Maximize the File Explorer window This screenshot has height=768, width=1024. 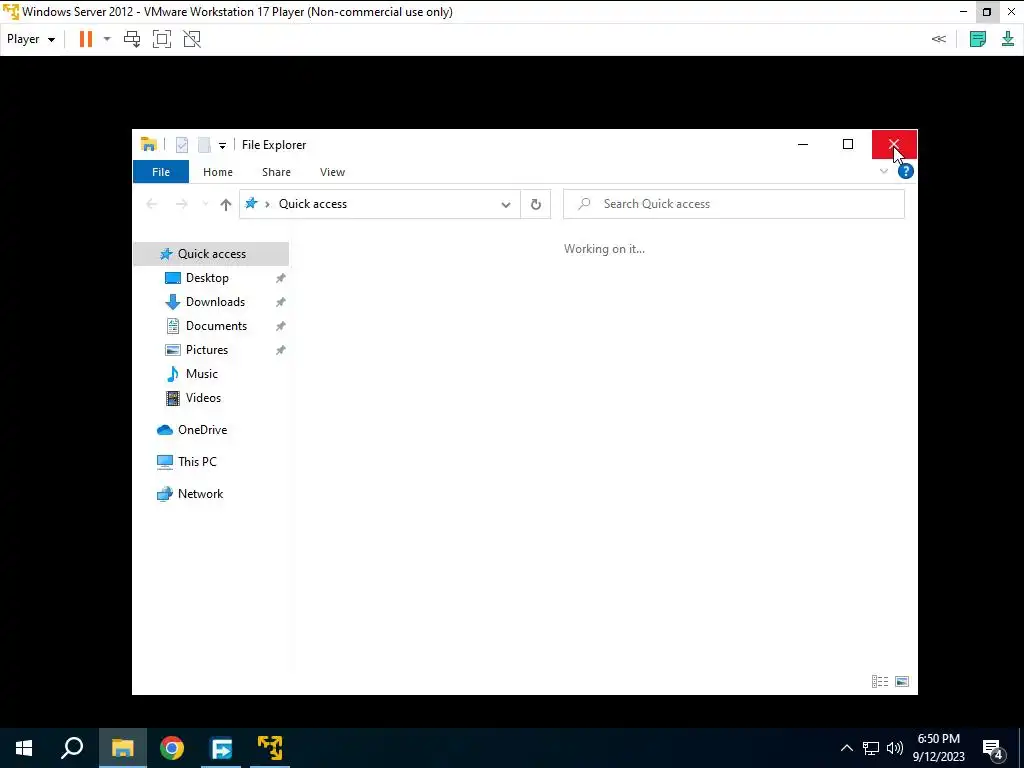[x=848, y=144]
